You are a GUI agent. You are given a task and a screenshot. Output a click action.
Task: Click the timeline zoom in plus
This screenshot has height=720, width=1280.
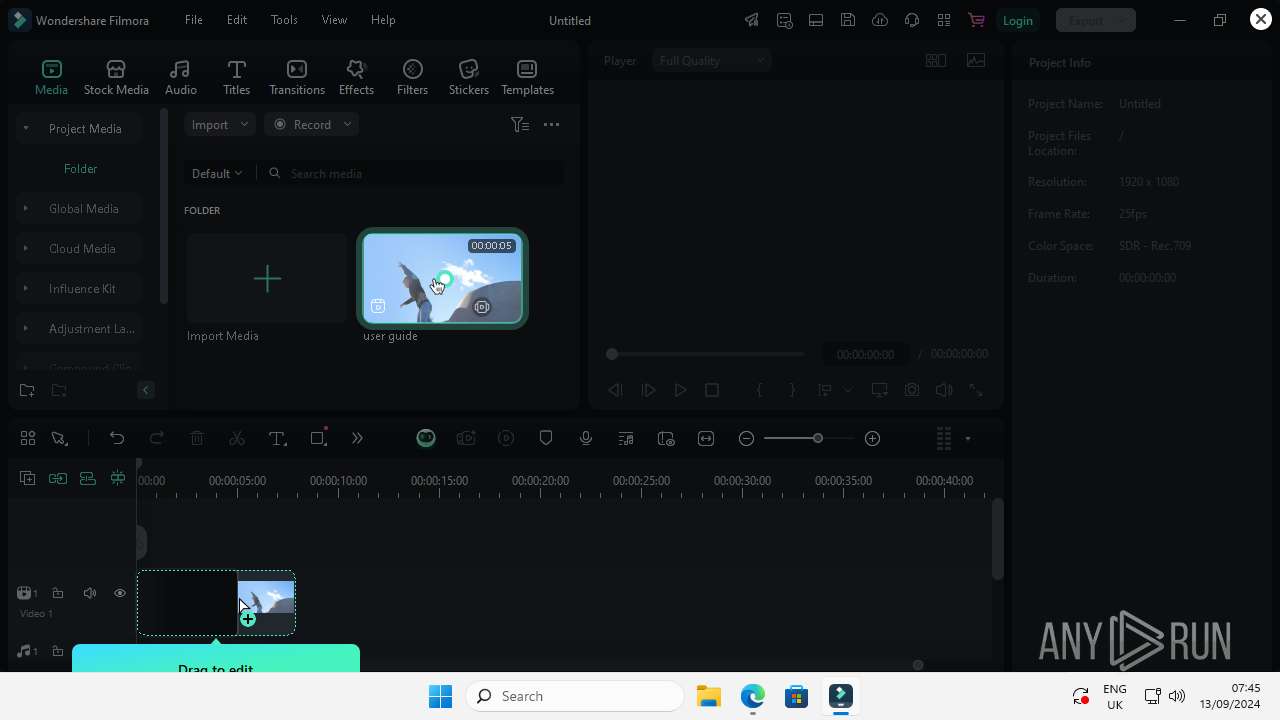[872, 438]
